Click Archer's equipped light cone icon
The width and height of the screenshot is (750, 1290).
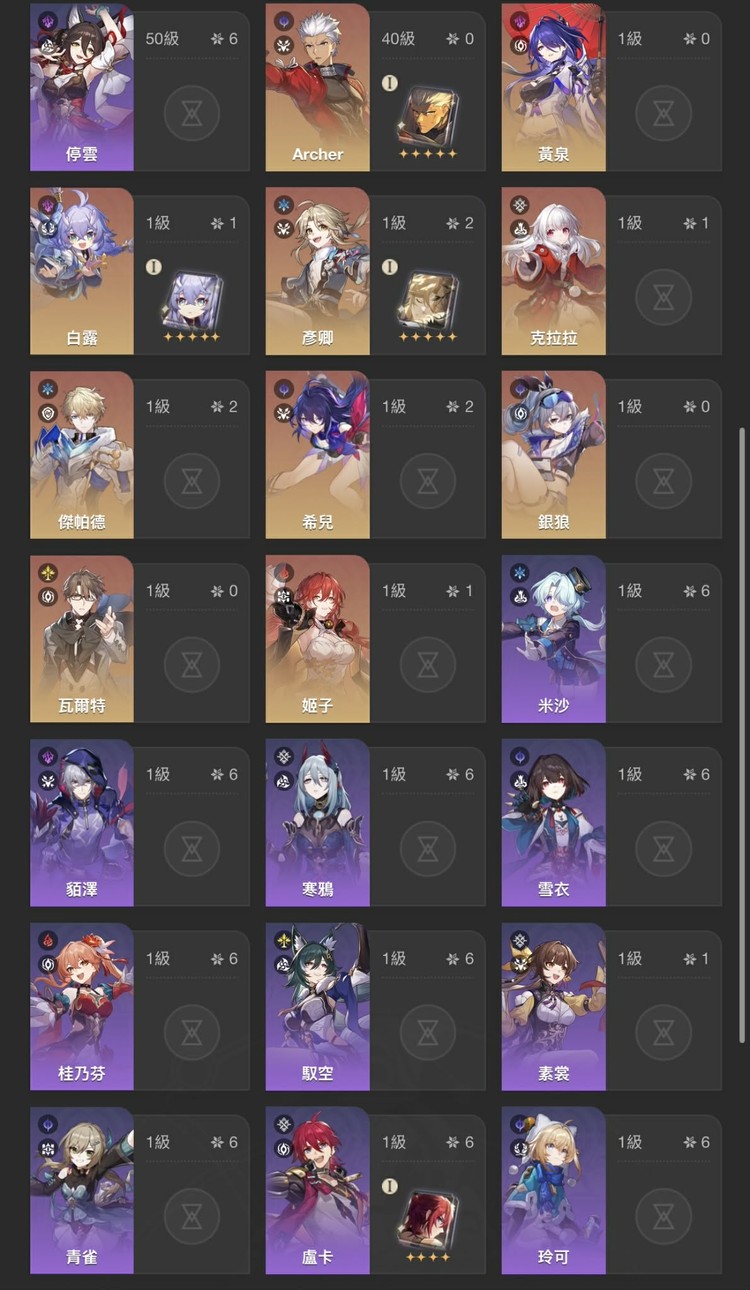click(428, 117)
